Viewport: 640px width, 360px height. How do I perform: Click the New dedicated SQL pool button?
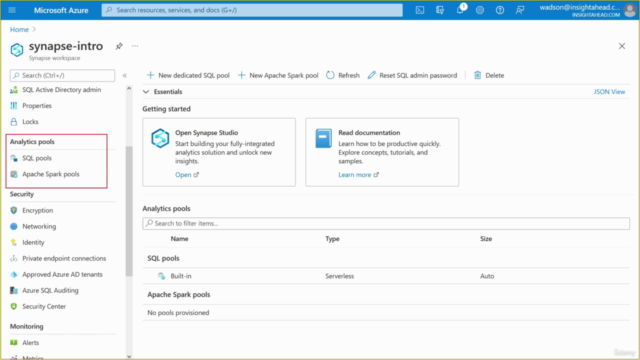pyautogui.click(x=188, y=75)
